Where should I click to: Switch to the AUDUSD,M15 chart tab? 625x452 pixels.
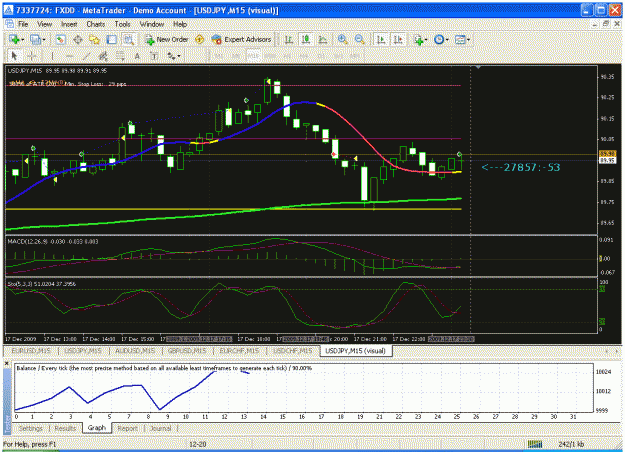[x=134, y=351]
